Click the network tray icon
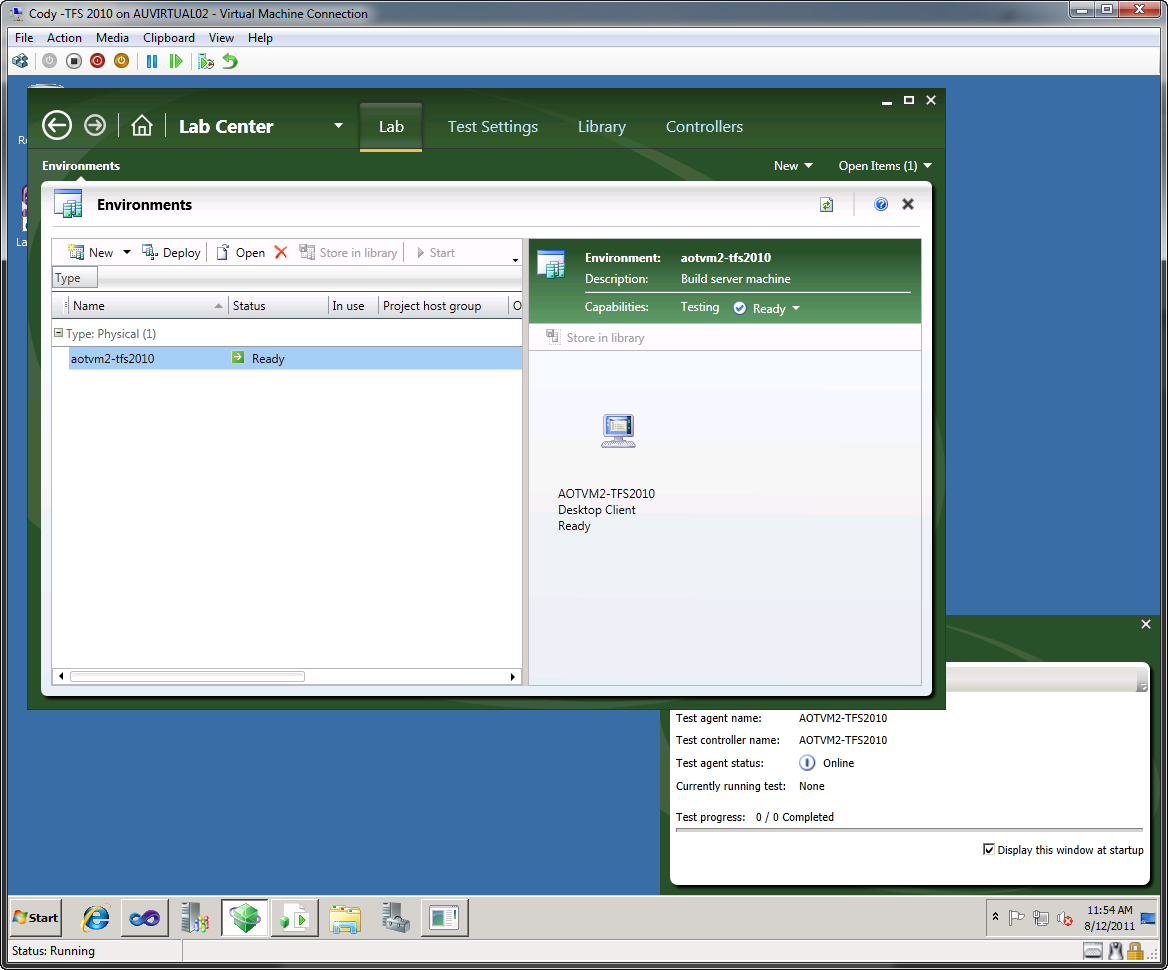Screen dimensions: 1168x970 1041,918
